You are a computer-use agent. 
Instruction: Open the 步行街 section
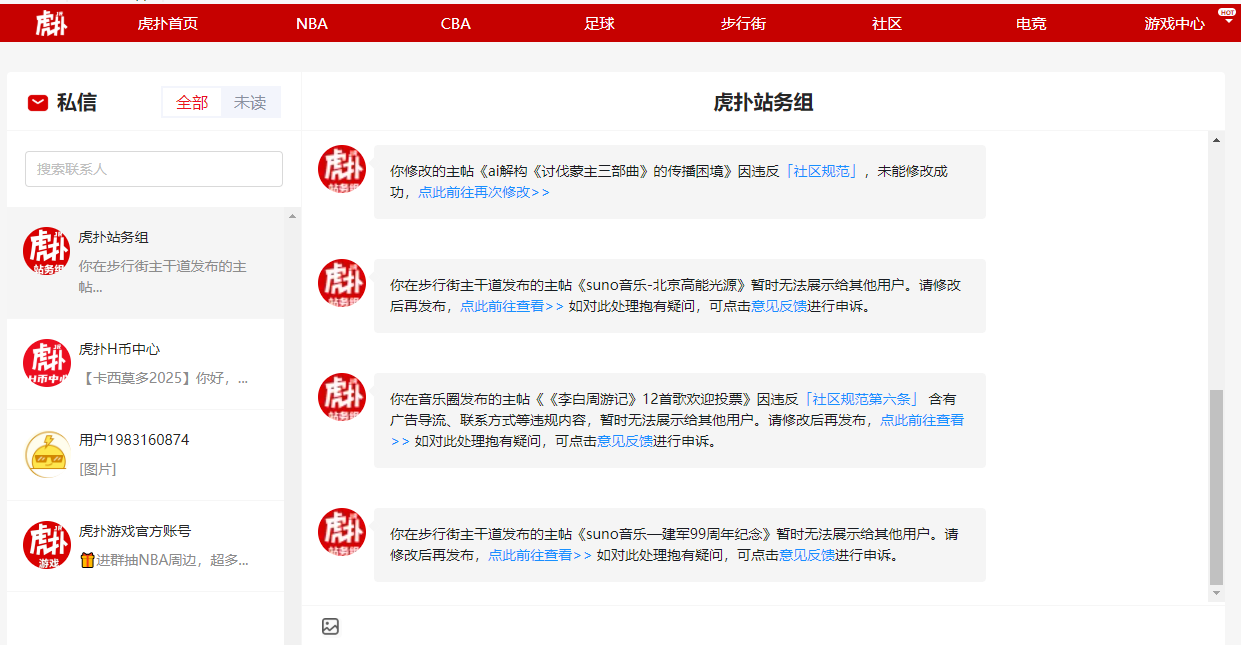743,24
